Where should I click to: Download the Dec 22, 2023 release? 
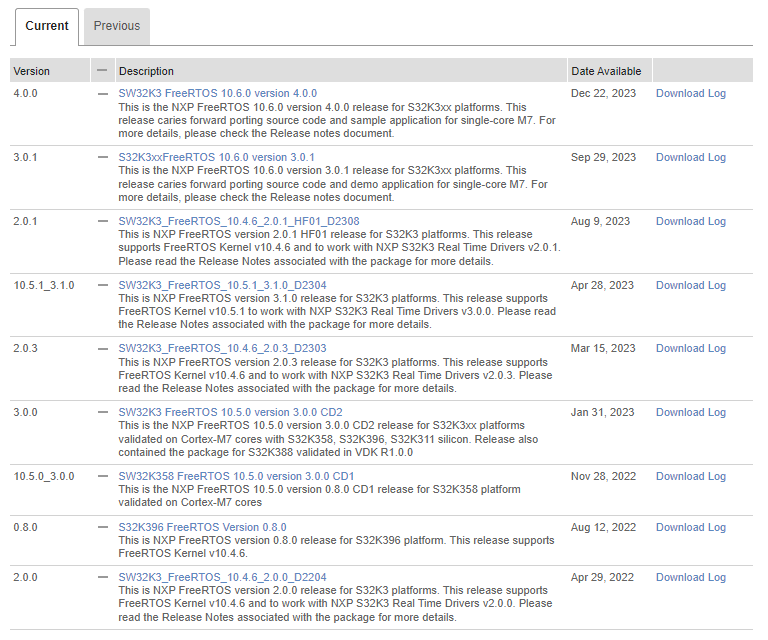coord(679,94)
